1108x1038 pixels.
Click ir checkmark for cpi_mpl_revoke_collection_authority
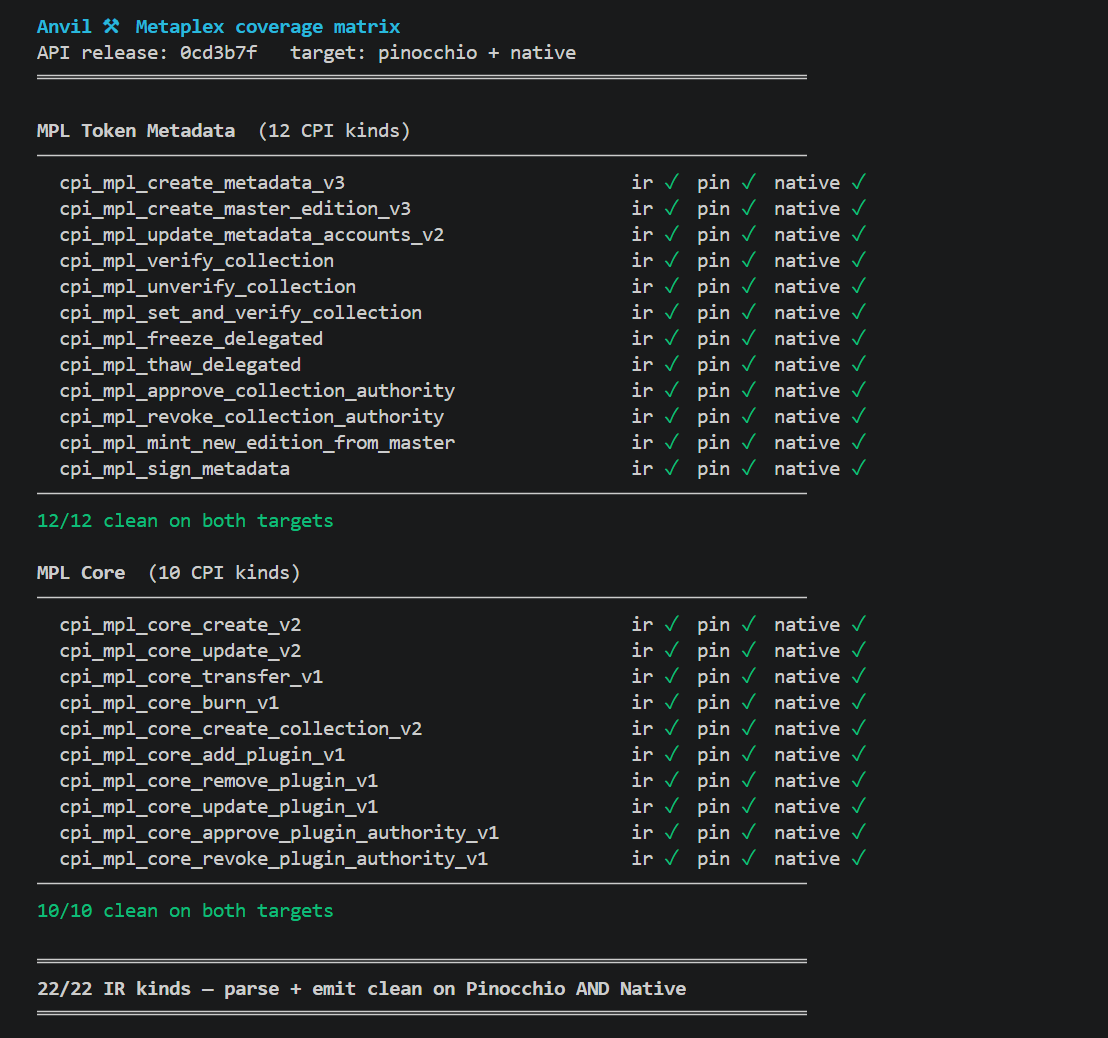[671, 417]
